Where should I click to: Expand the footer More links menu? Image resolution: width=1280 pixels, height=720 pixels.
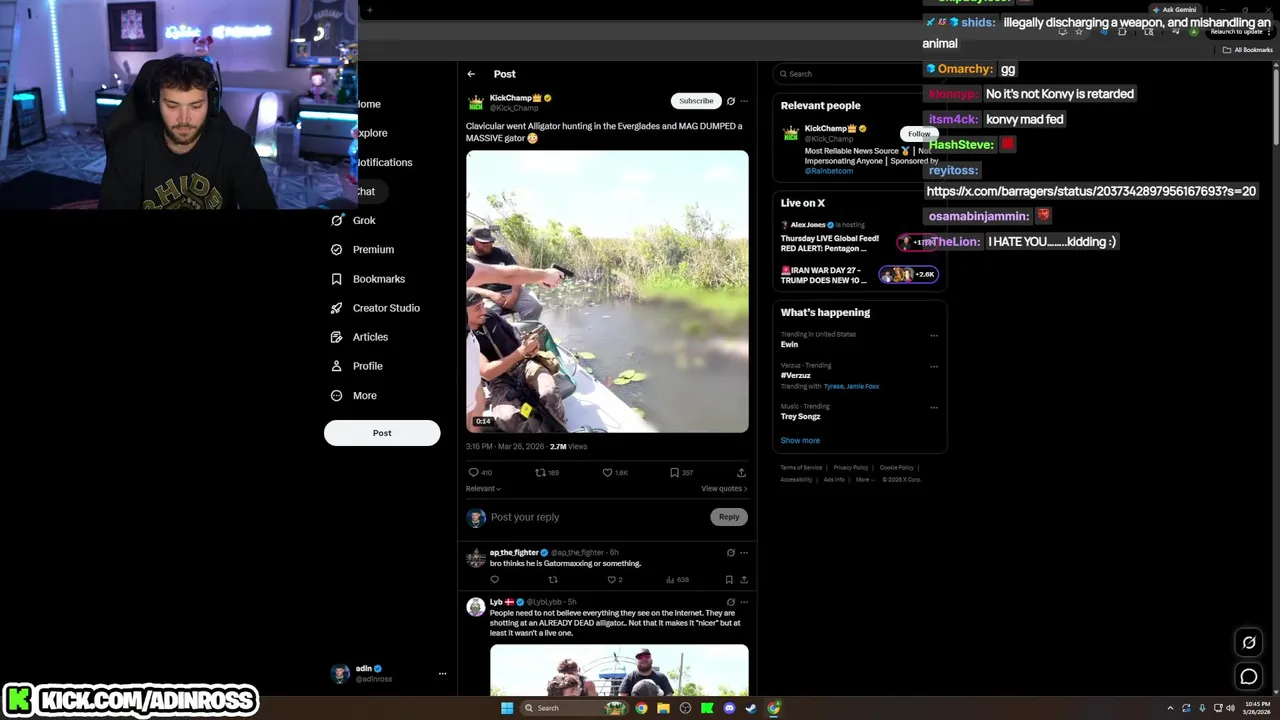coord(865,480)
